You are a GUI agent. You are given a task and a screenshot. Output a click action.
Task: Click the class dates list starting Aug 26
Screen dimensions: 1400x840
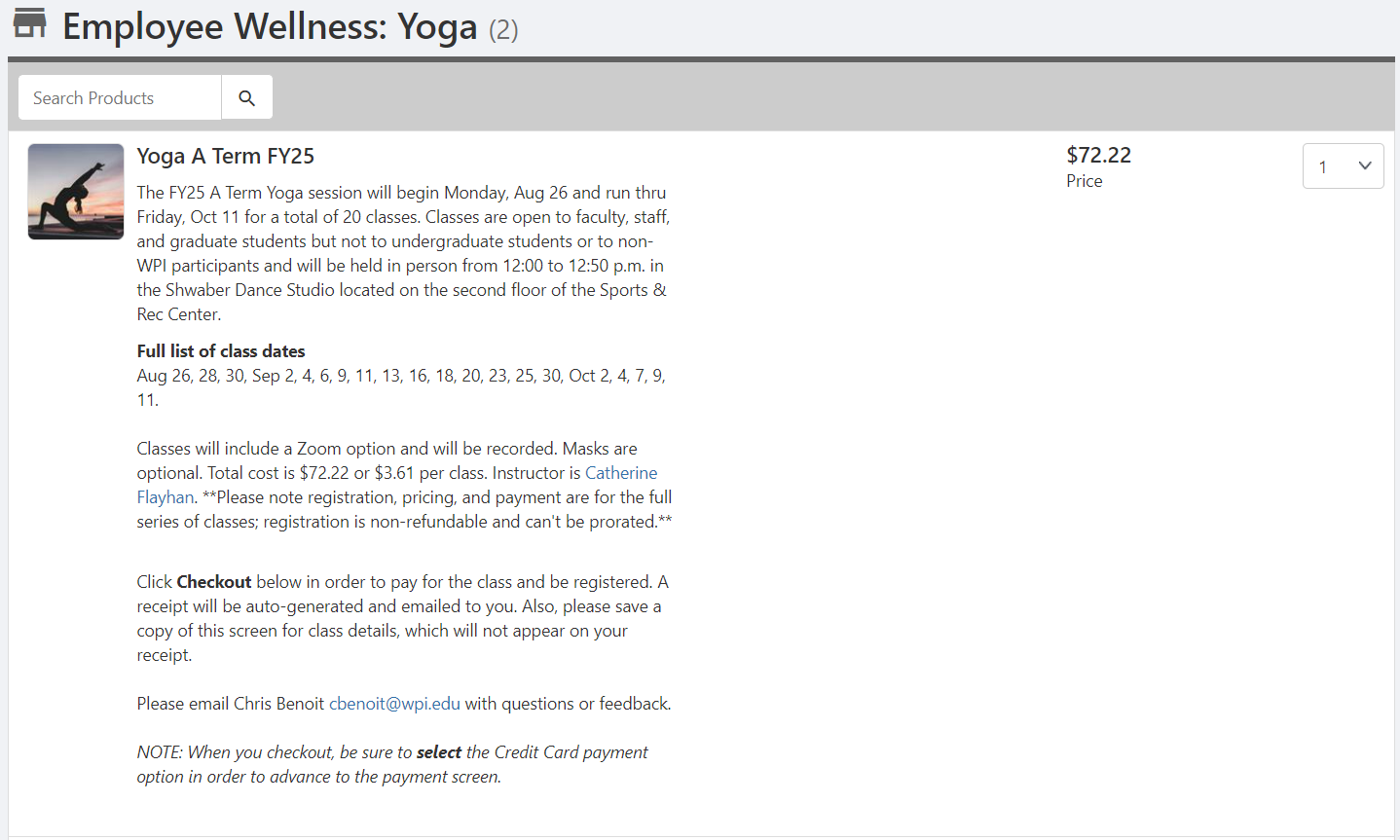click(x=401, y=376)
